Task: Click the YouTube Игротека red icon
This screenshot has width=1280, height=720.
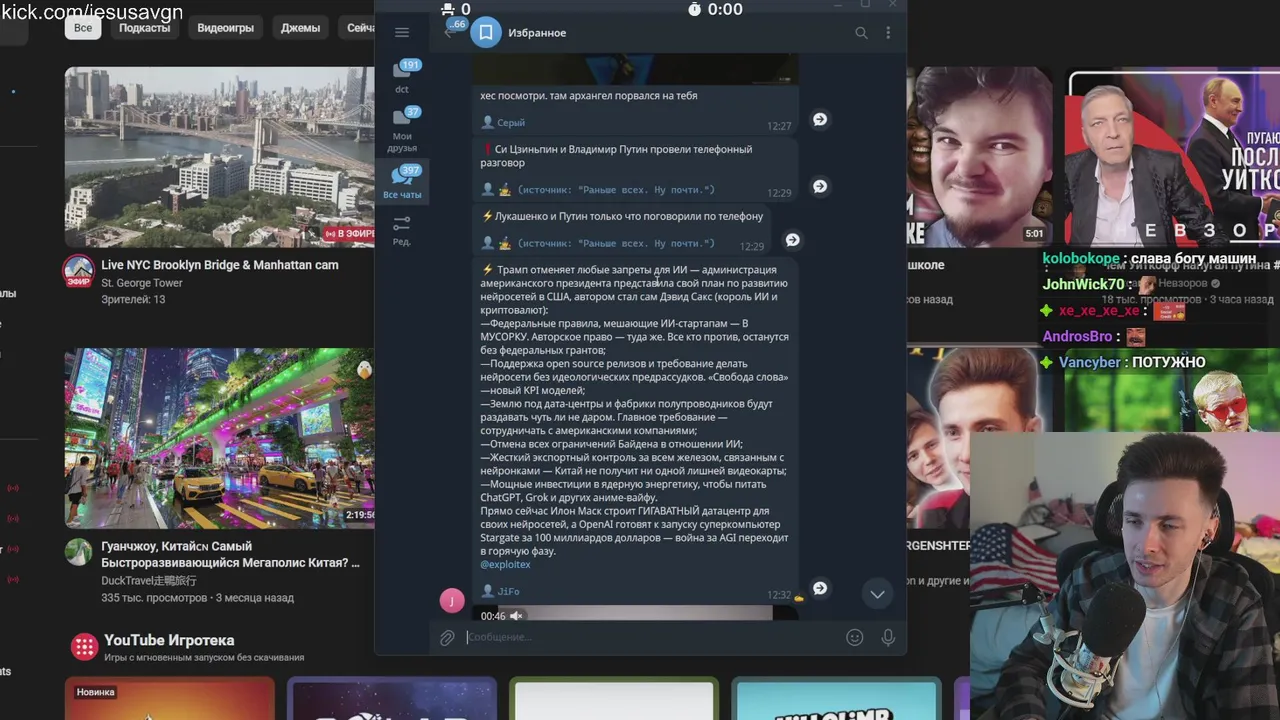Action: [84, 646]
